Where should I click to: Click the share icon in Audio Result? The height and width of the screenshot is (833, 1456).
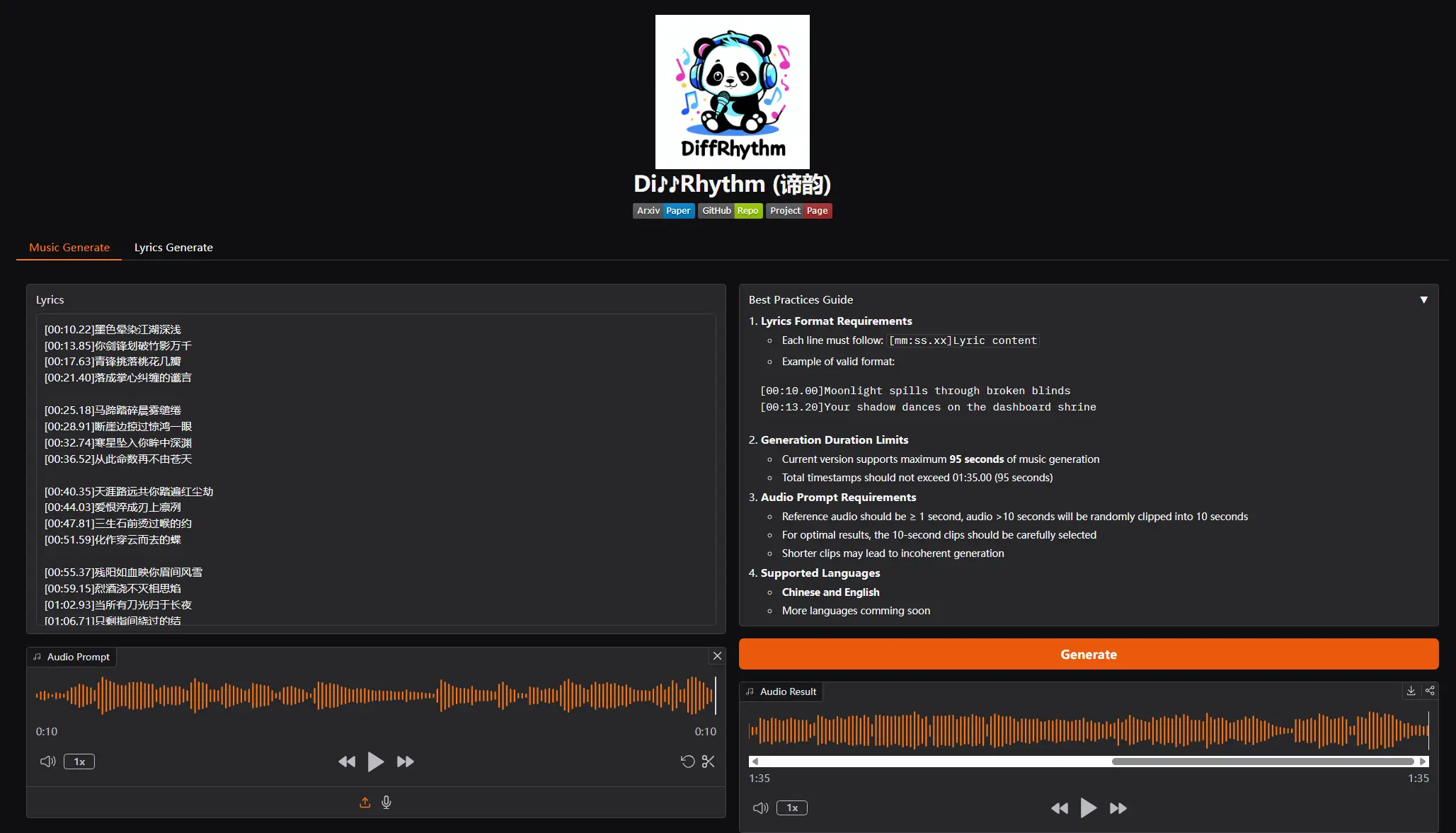(1430, 691)
